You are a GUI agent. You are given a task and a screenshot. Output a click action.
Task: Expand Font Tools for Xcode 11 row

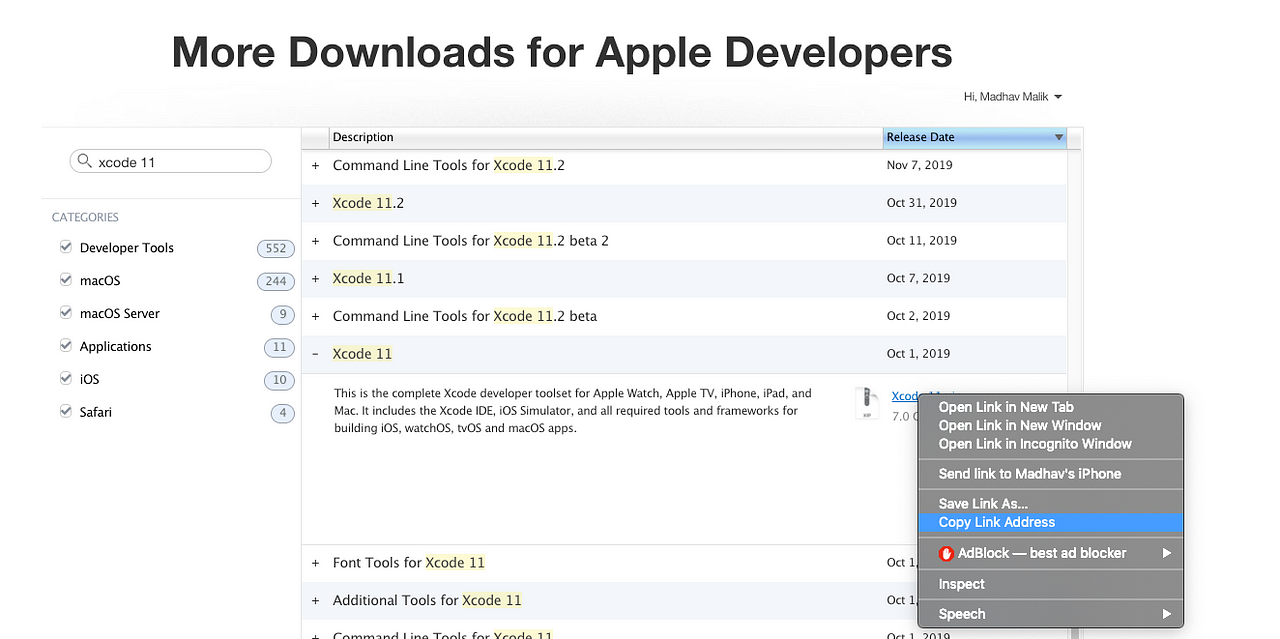(x=315, y=563)
